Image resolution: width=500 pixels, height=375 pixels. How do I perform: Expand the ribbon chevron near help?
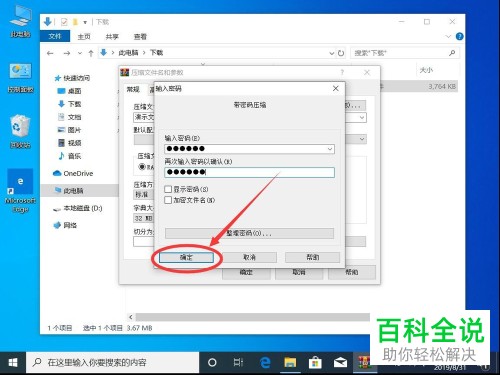pos(448,36)
